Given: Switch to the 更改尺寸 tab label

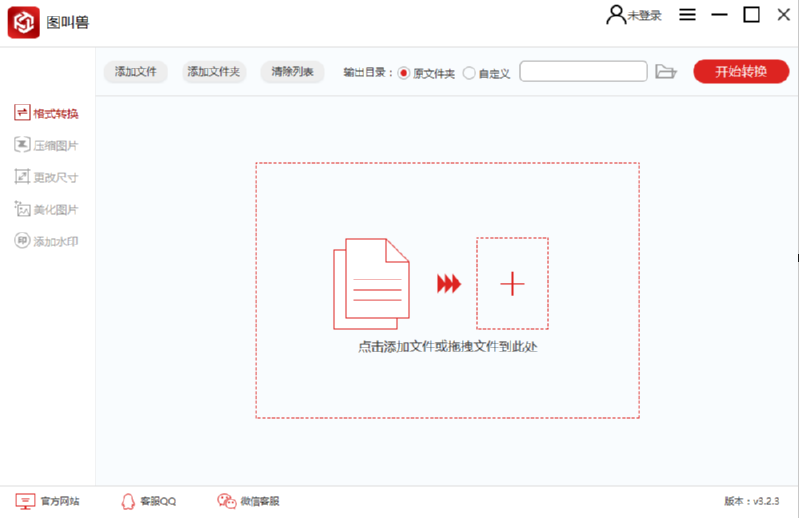Looking at the screenshot, I should point(56,178).
